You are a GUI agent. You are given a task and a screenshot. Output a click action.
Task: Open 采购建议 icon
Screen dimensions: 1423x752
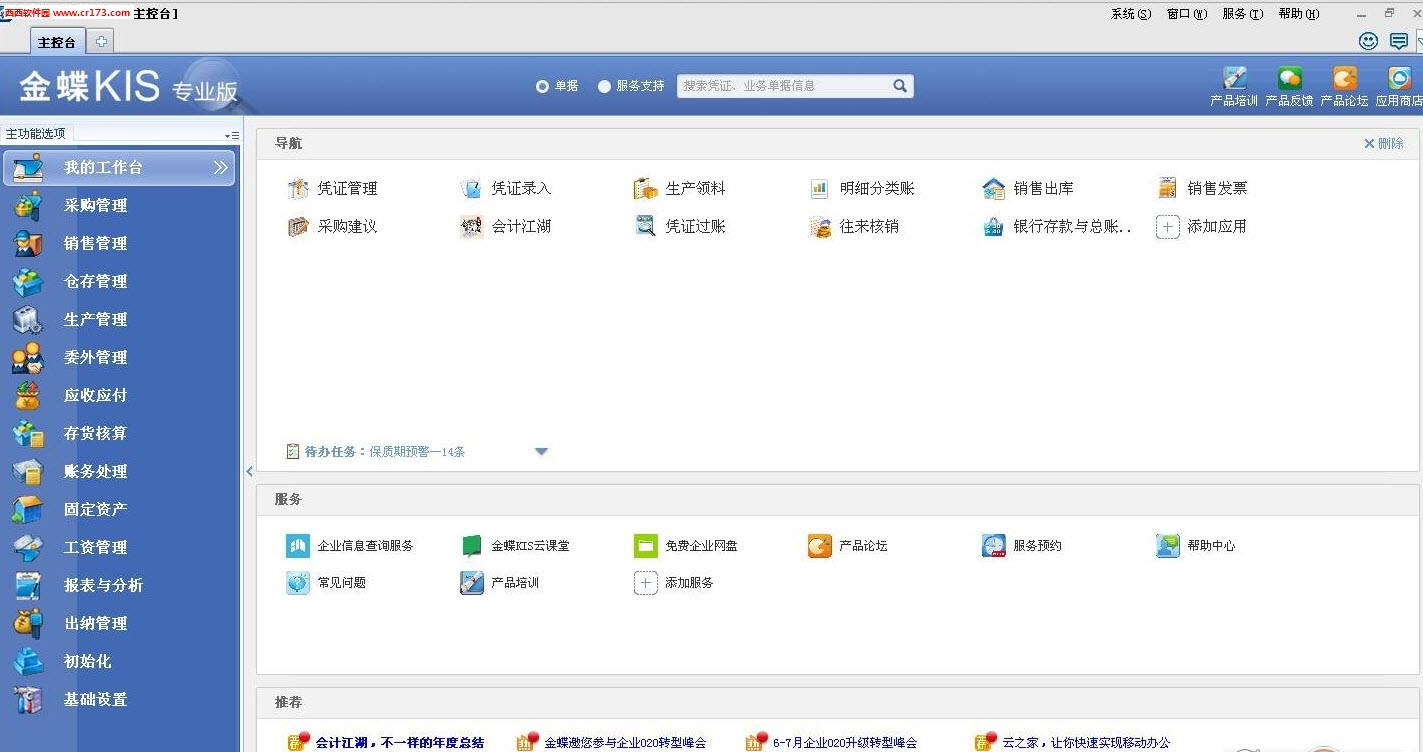298,227
